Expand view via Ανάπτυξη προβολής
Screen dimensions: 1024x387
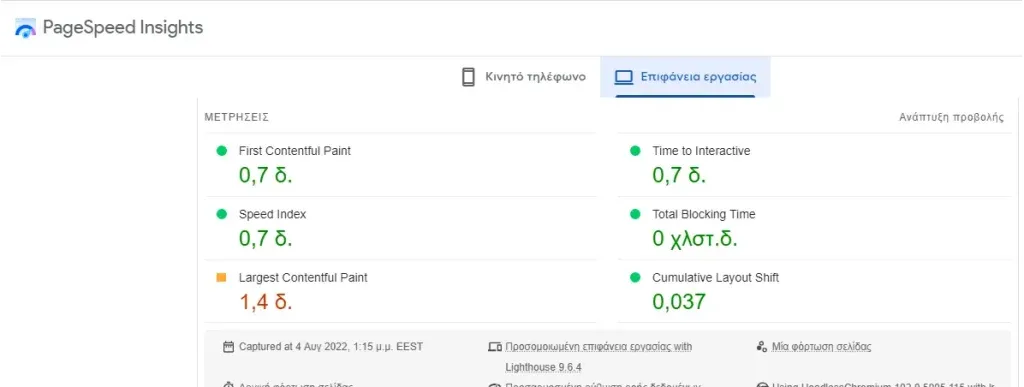(952, 117)
